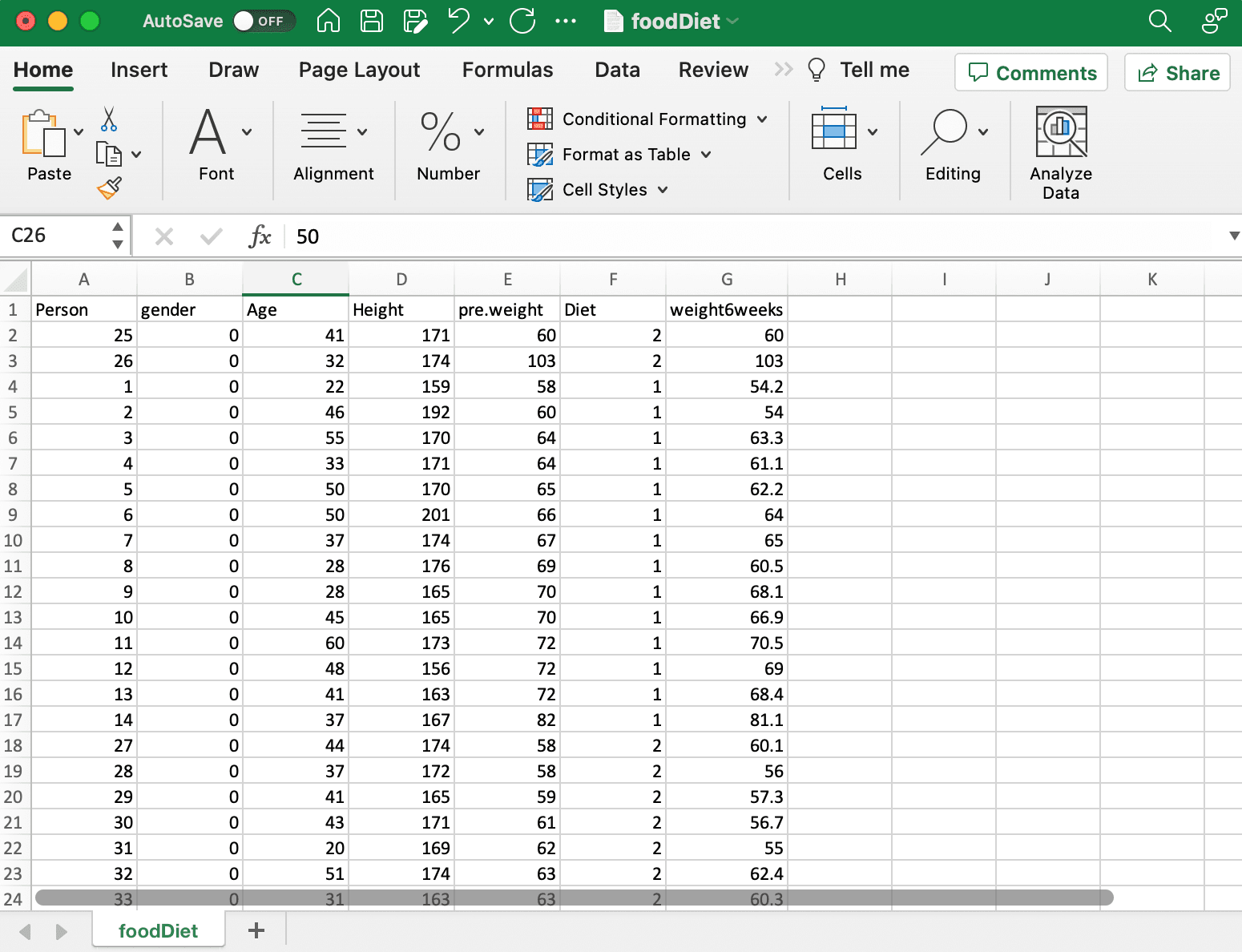Image resolution: width=1242 pixels, height=952 pixels.
Task: Click the Save floppy disk icon
Action: tap(372, 21)
